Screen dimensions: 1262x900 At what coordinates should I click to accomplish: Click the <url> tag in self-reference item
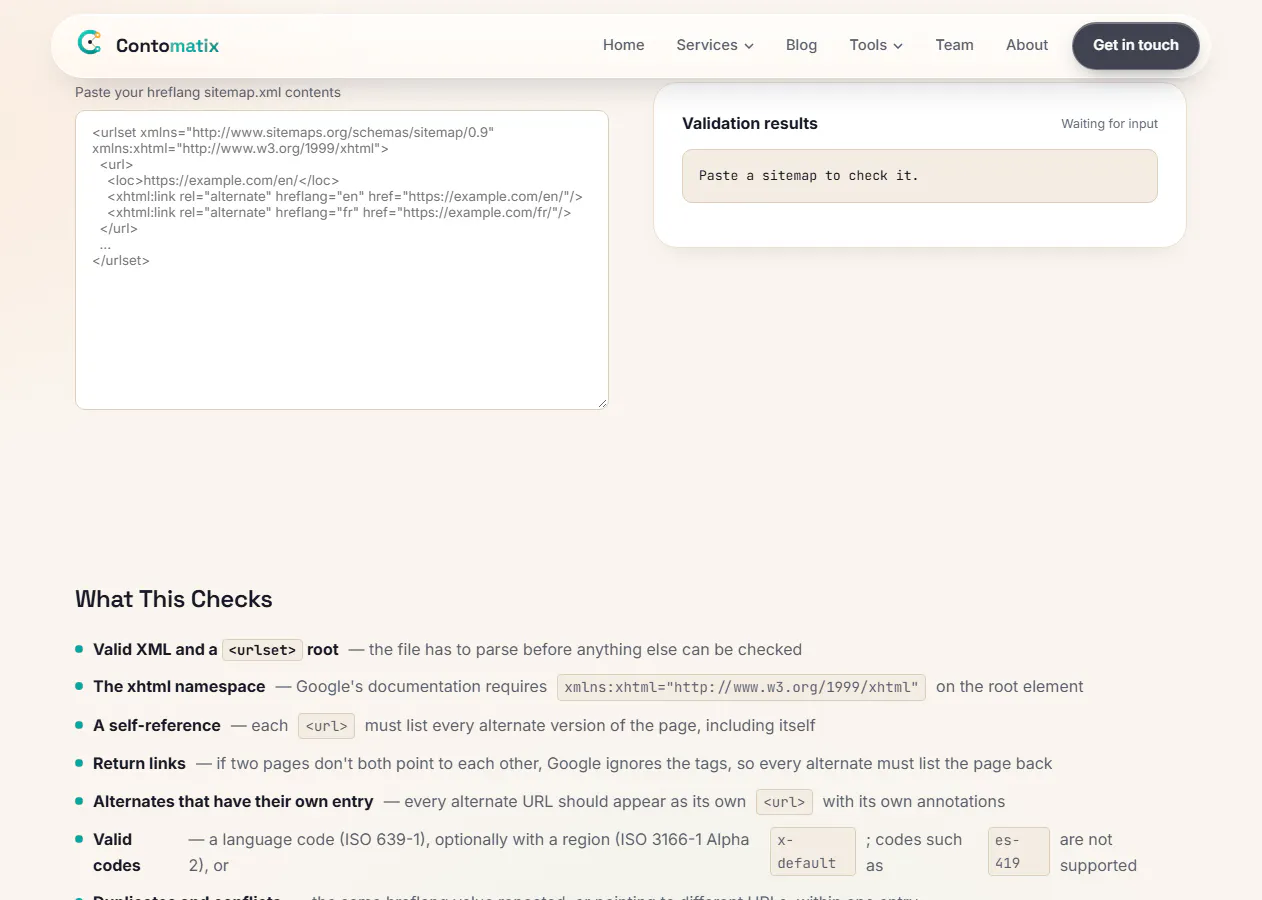coord(326,726)
